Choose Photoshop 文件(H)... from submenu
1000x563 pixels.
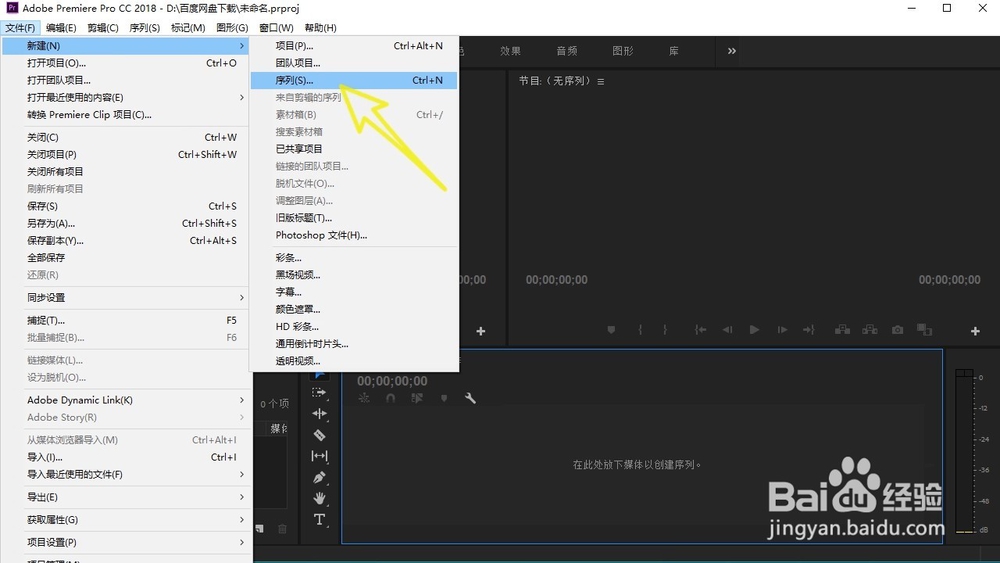(354, 235)
